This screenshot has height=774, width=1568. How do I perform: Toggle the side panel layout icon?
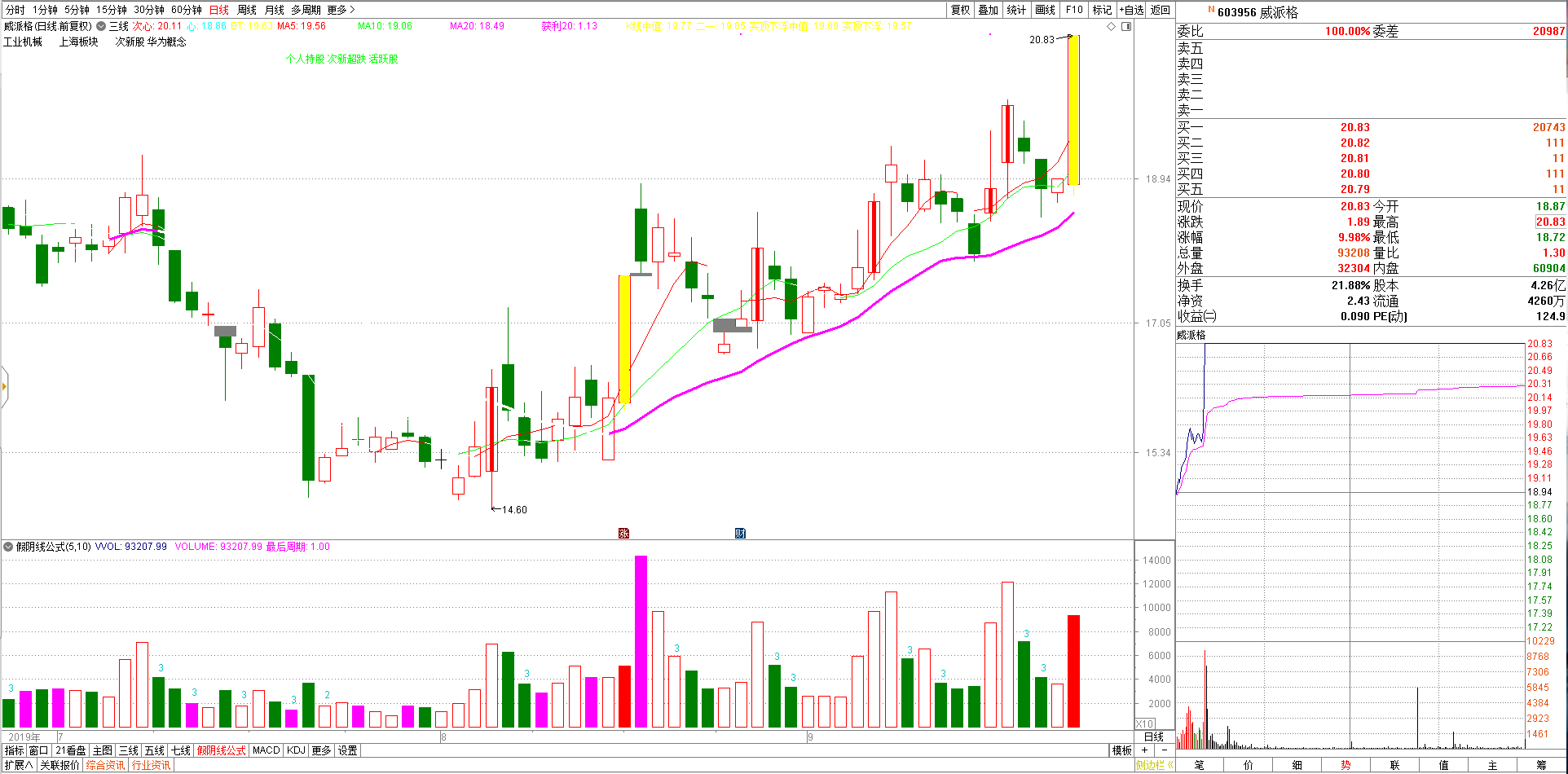coord(1126,26)
